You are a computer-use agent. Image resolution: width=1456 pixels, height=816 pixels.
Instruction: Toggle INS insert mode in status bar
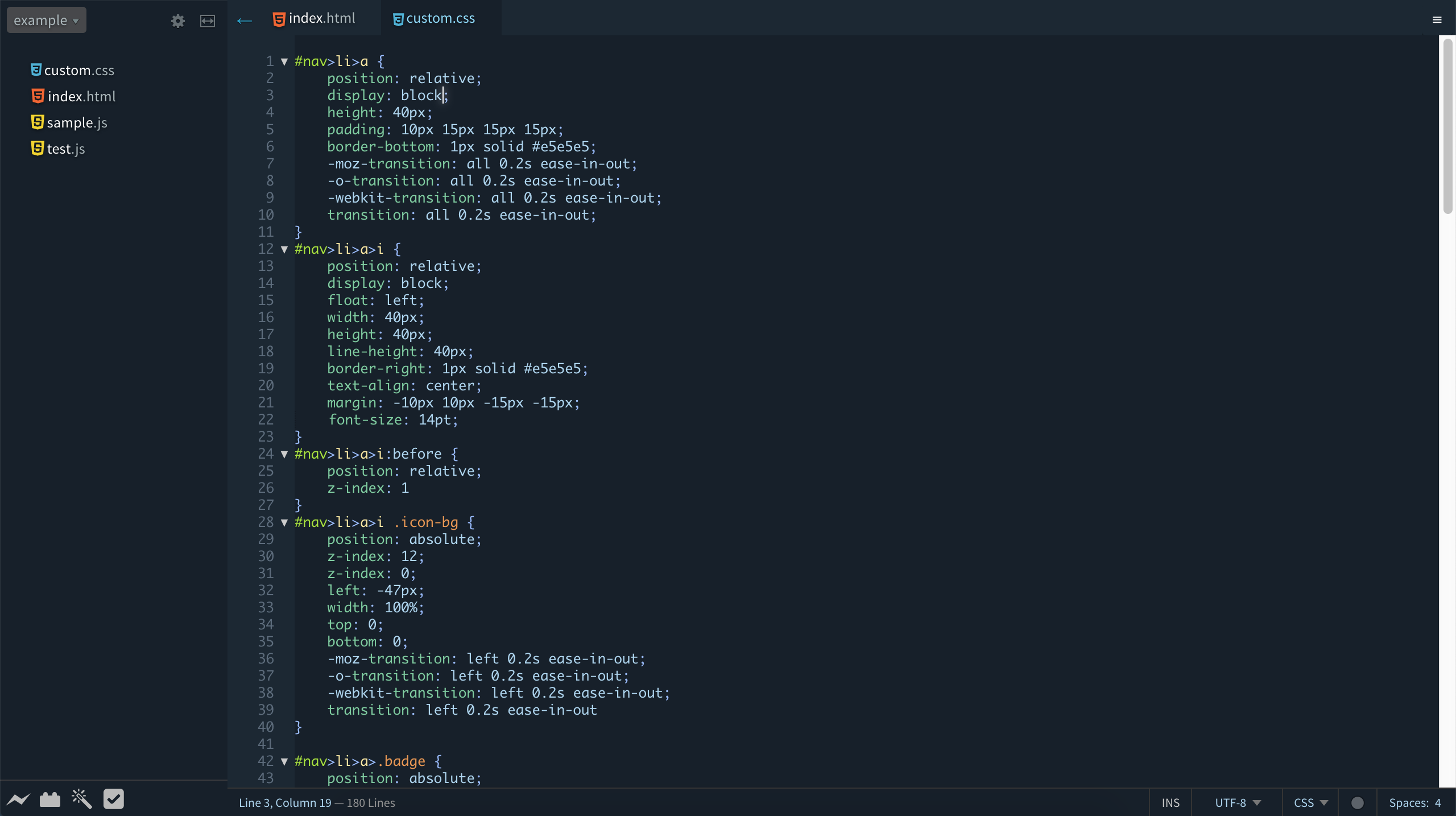[1170, 802]
